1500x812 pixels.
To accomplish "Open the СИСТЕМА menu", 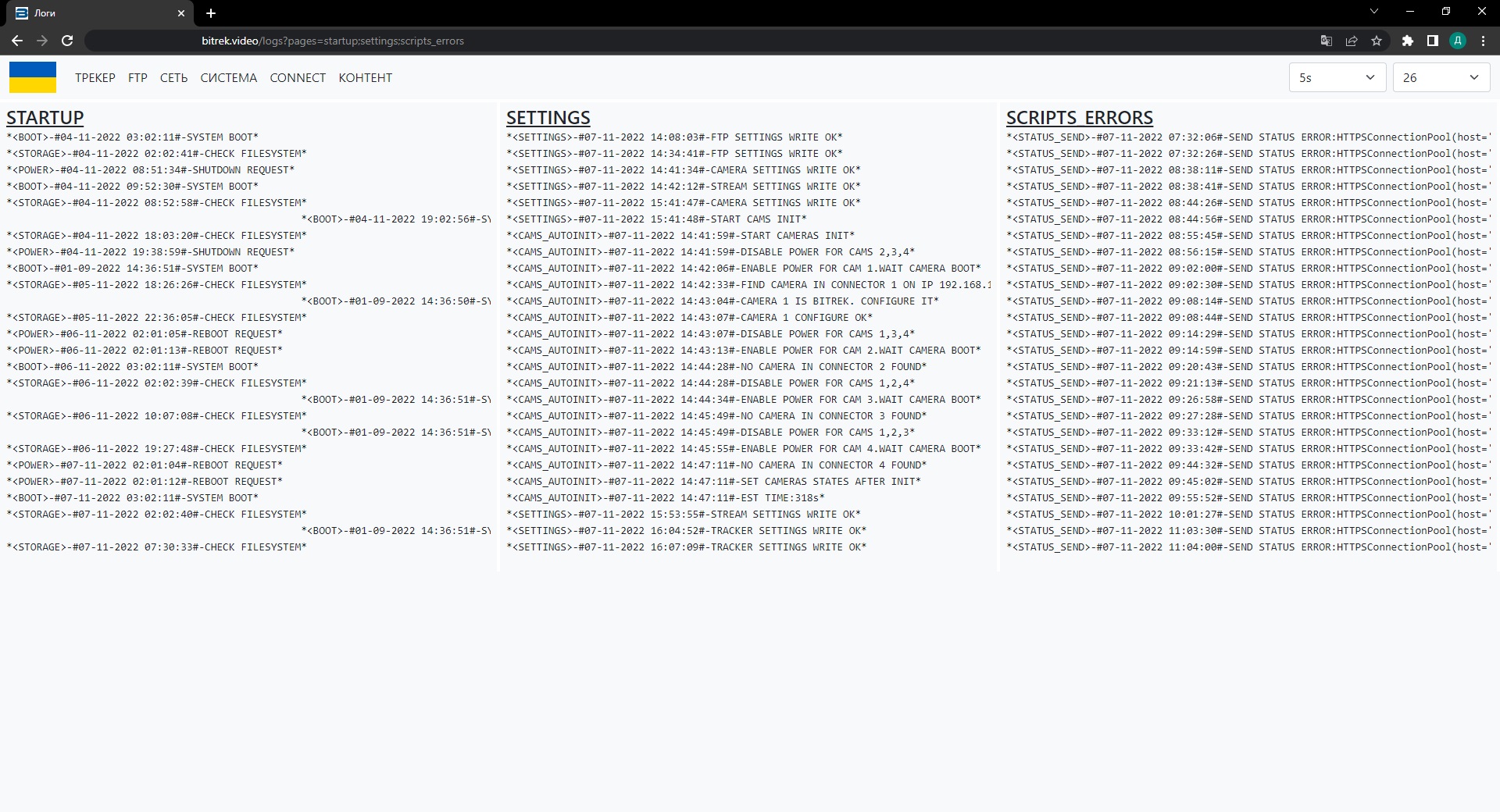I will 229,77.
